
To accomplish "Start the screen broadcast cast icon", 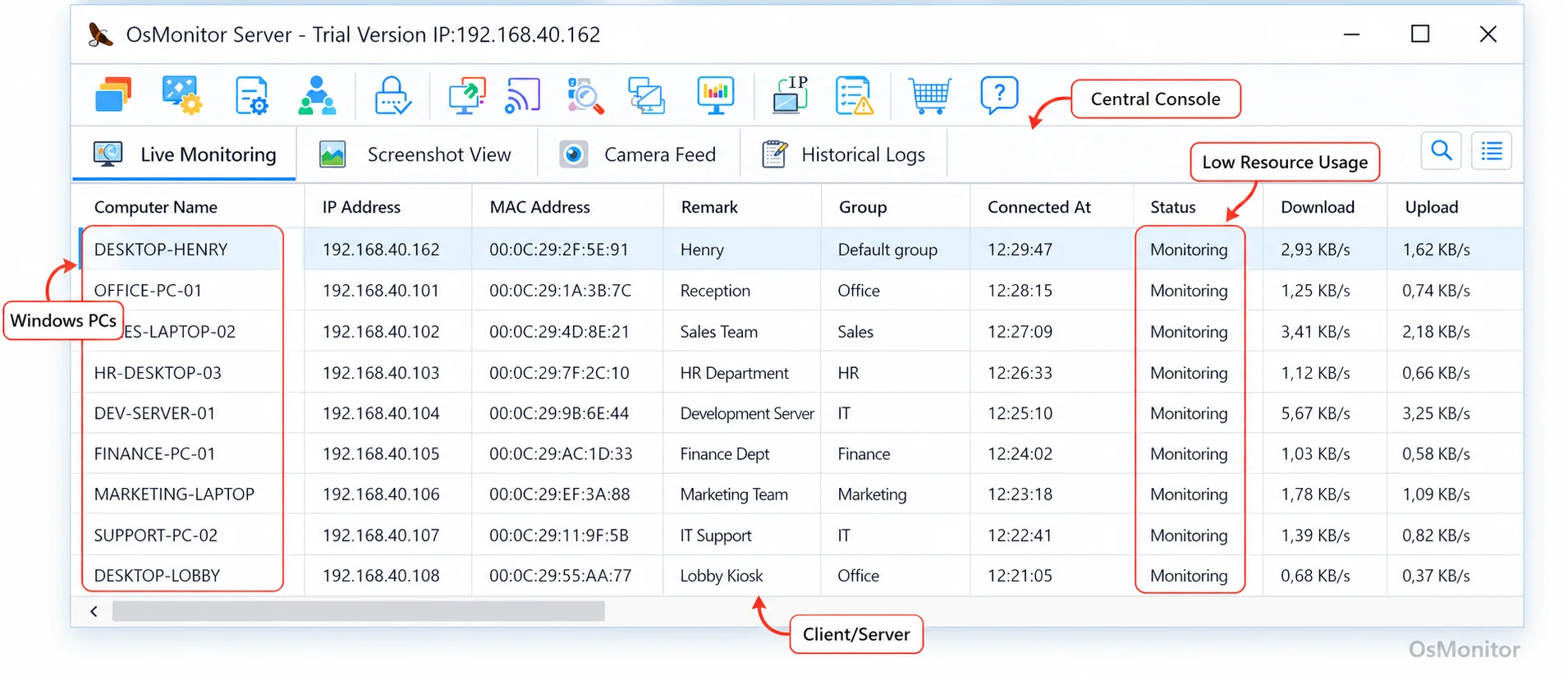I will (x=522, y=95).
